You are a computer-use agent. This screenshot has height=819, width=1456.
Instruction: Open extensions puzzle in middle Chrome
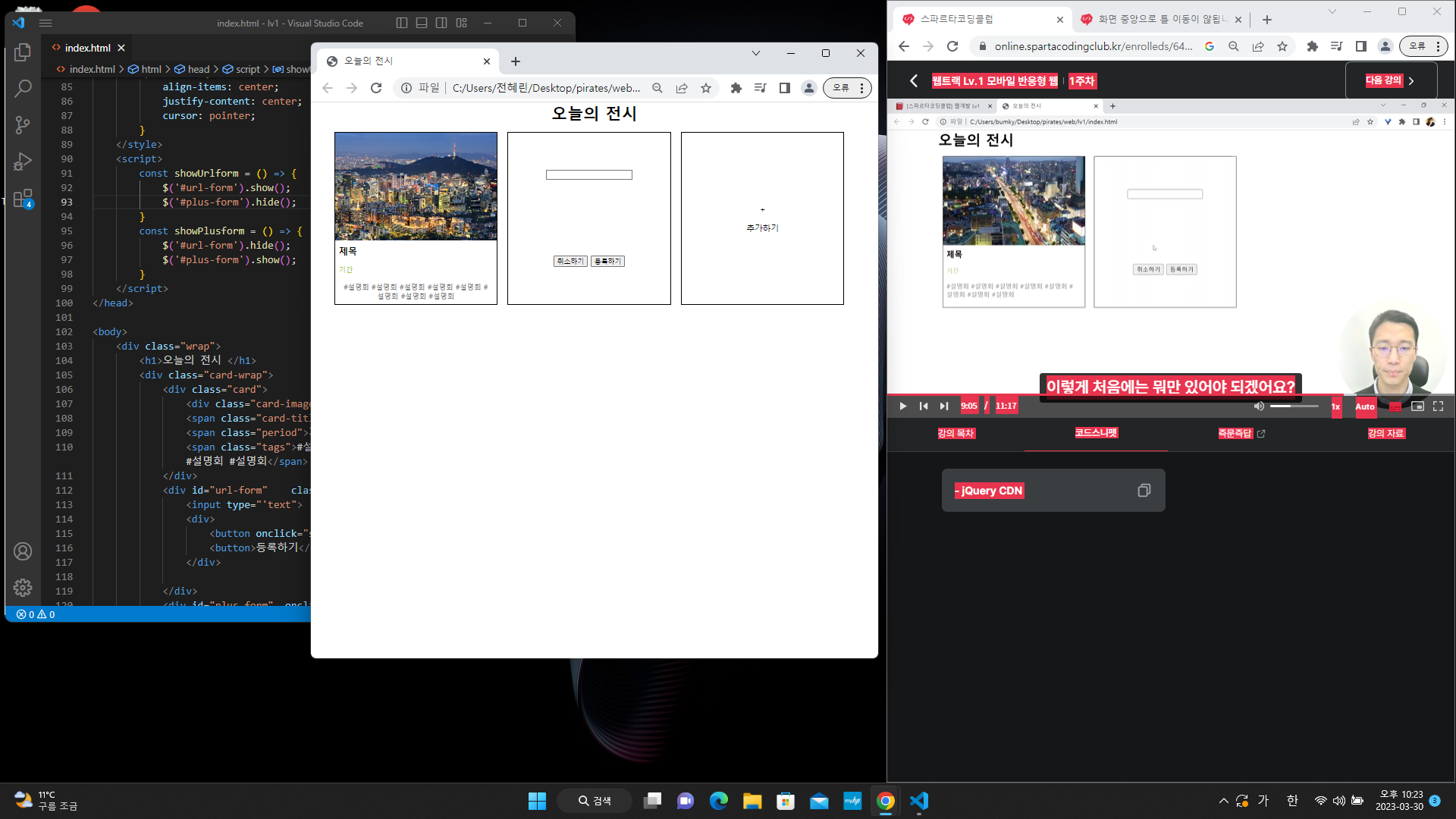736,88
